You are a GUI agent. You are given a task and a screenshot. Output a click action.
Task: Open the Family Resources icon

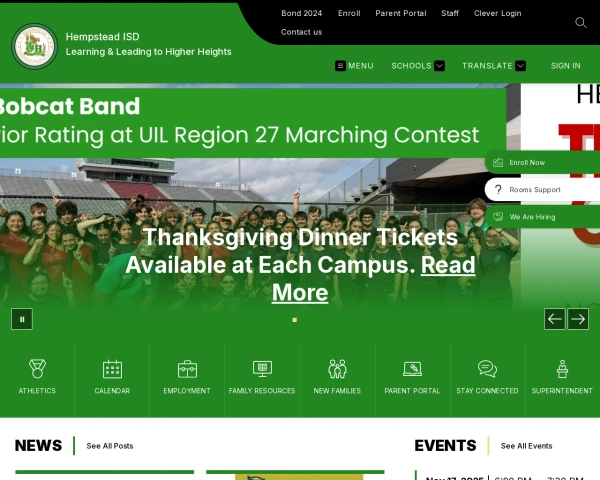[x=262, y=369]
